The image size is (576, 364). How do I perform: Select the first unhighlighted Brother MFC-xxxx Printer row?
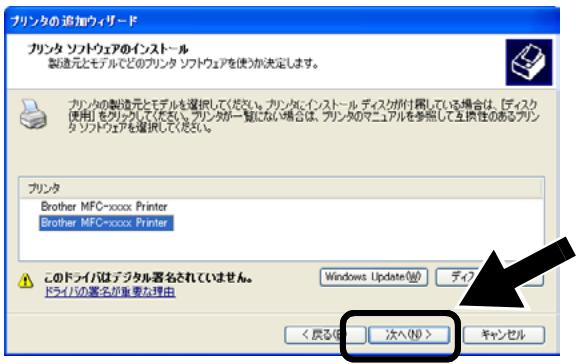click(x=104, y=206)
